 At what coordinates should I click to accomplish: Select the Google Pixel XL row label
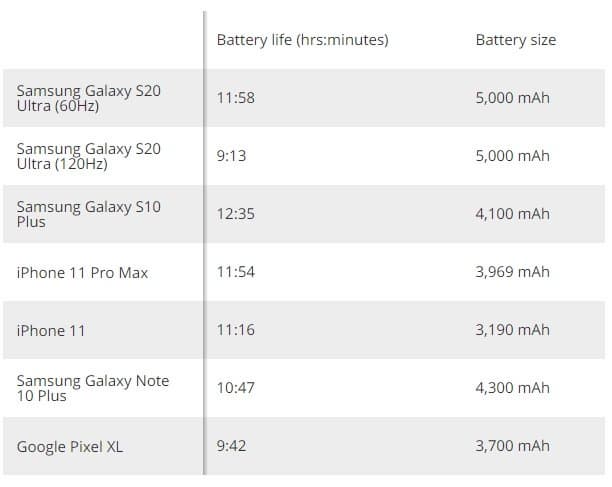tap(70, 447)
